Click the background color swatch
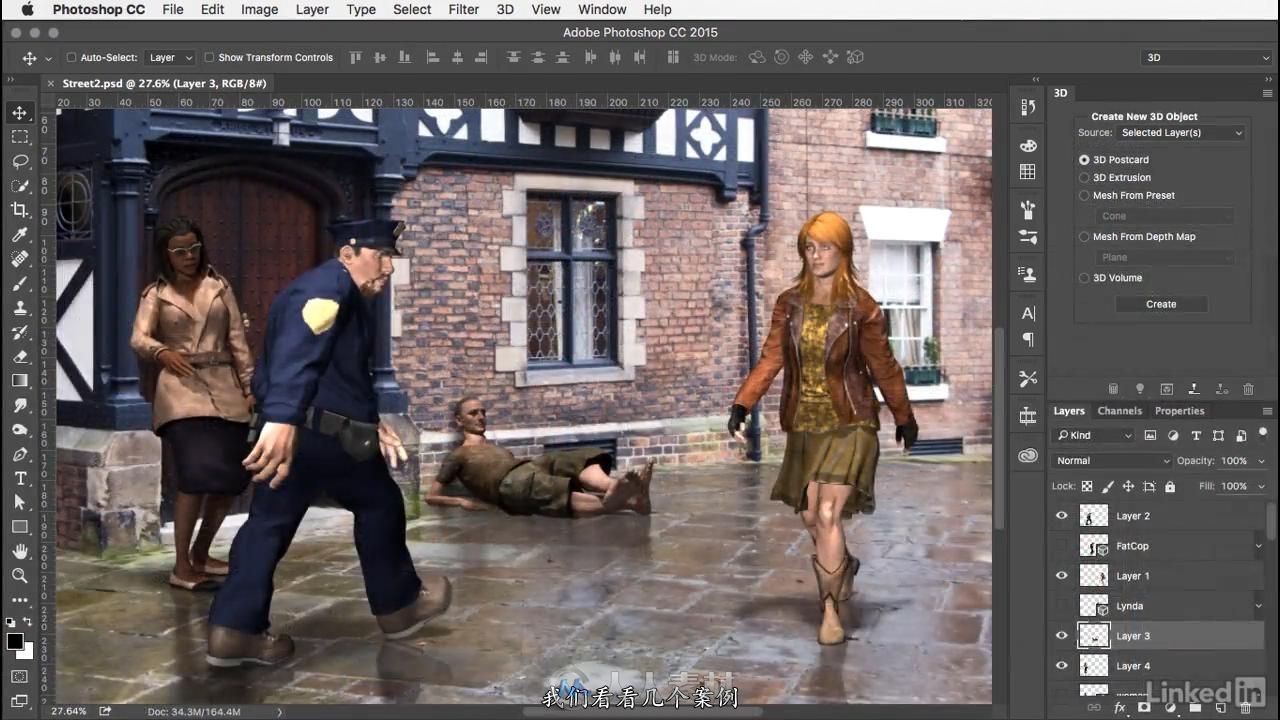 click(x=27, y=651)
